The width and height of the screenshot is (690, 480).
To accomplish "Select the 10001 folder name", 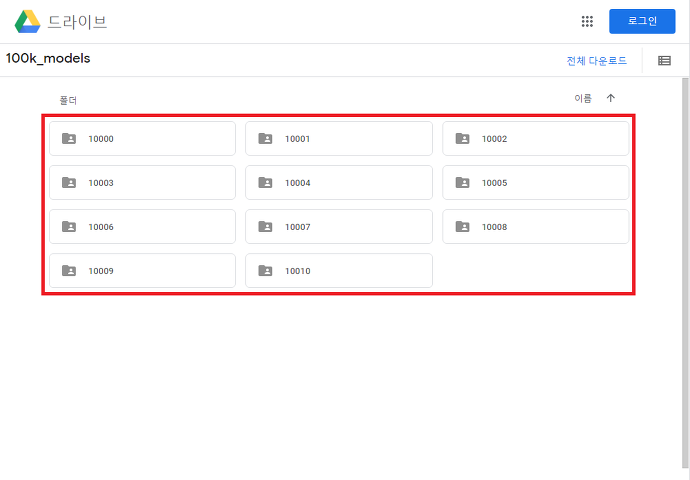I will point(297,139).
